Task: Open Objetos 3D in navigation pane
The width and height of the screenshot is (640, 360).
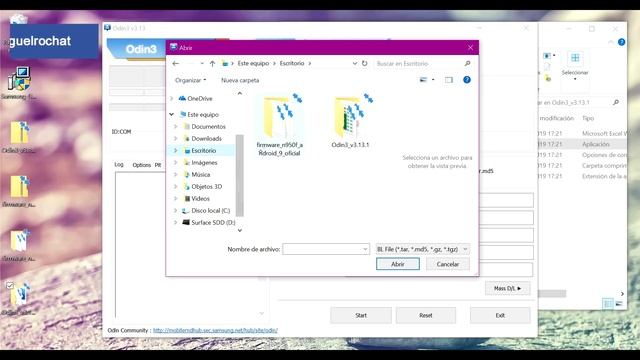Action: [x=207, y=187]
